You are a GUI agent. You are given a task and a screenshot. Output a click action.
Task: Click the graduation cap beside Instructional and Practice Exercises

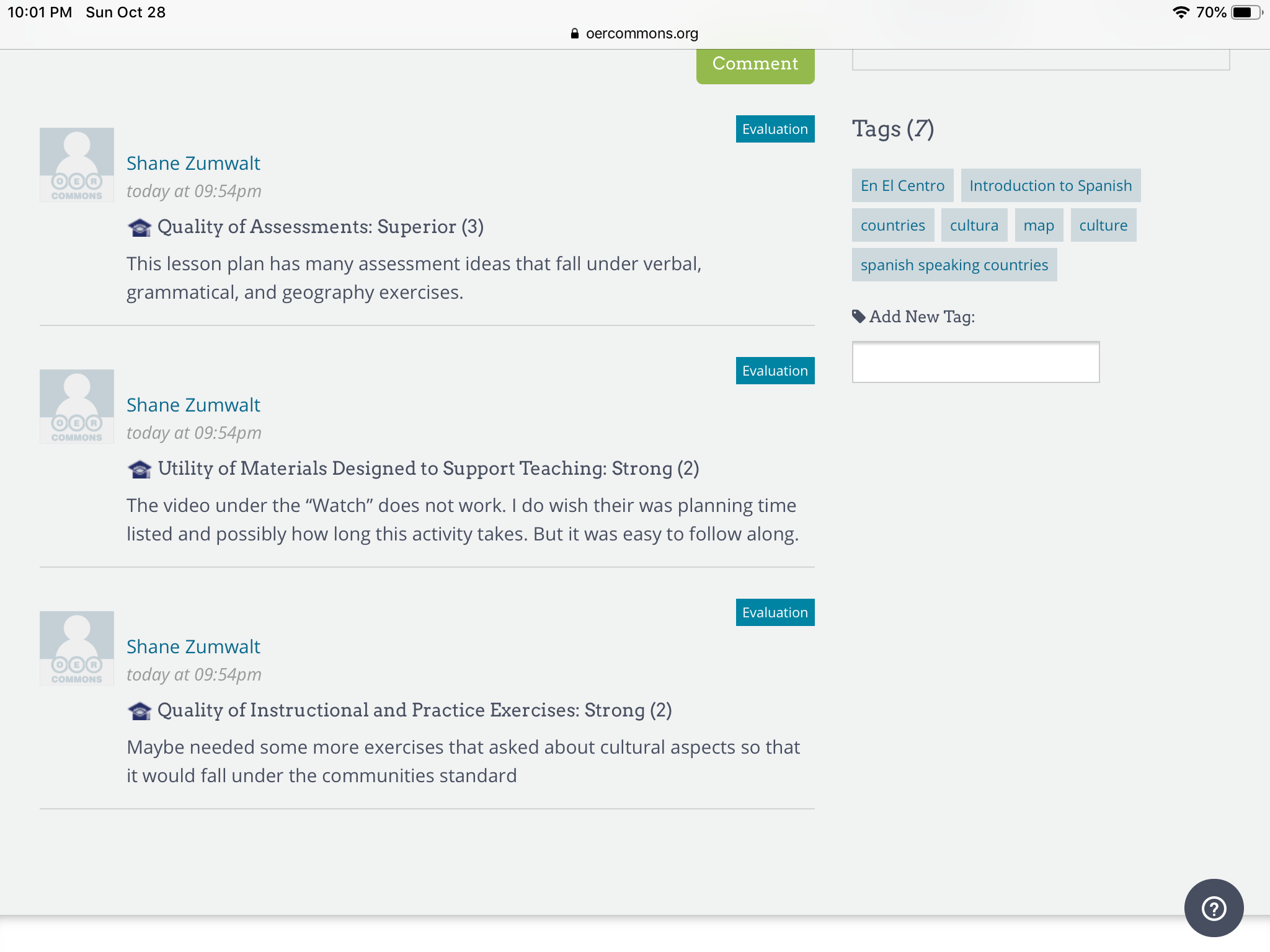[140, 711]
